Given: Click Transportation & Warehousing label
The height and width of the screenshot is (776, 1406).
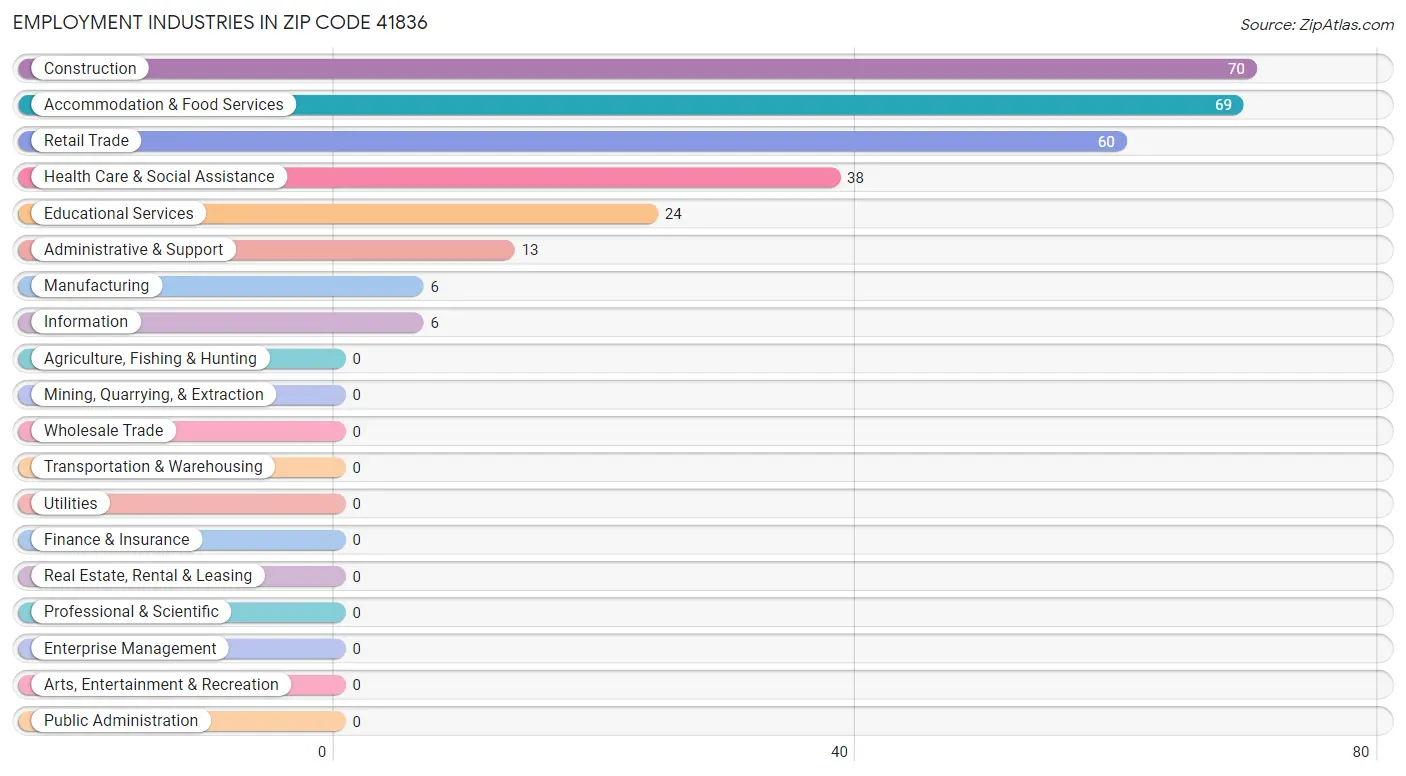Looking at the screenshot, I should point(153,467).
